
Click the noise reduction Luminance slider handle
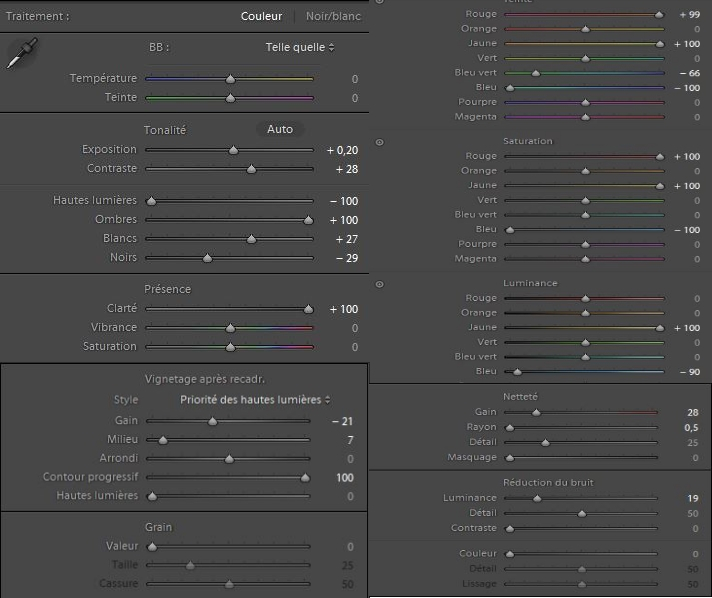537,498
